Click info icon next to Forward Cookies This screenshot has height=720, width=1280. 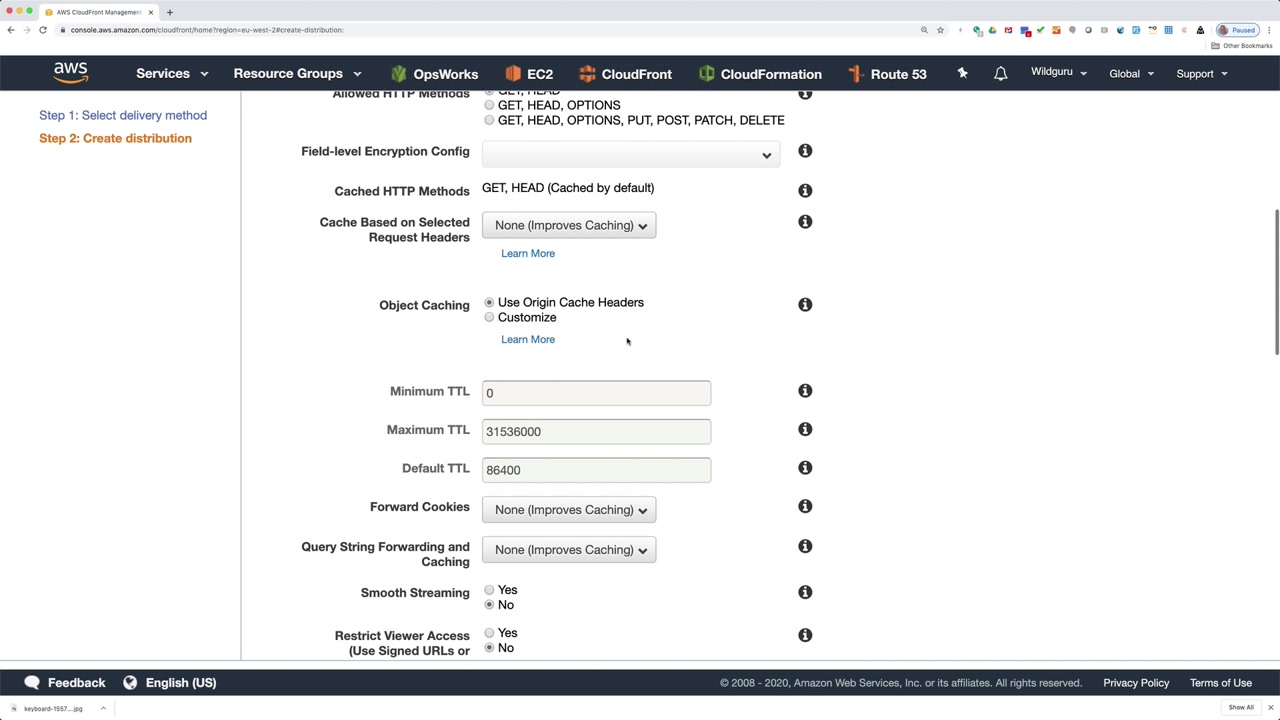click(x=805, y=507)
